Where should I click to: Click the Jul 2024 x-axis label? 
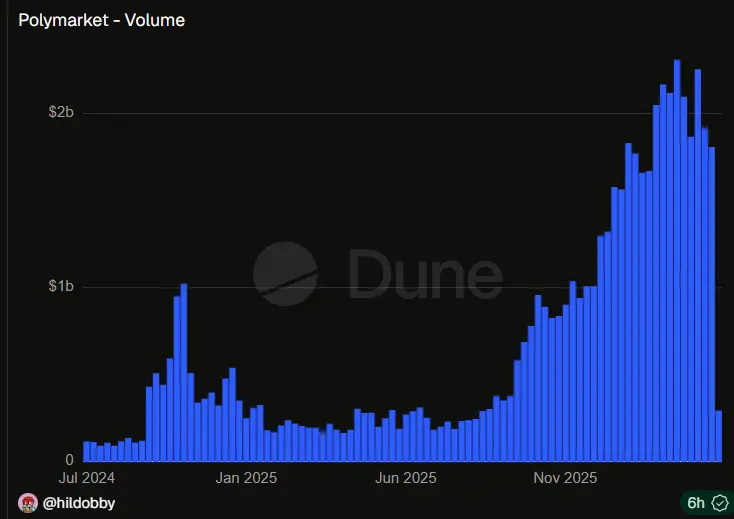coord(87,478)
